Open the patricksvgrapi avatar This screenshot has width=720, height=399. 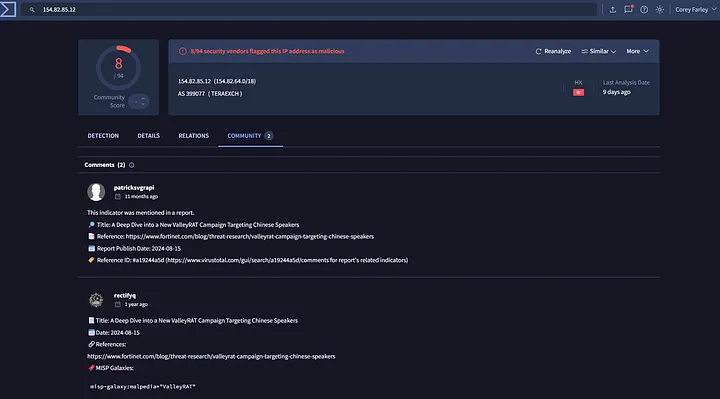click(96, 192)
